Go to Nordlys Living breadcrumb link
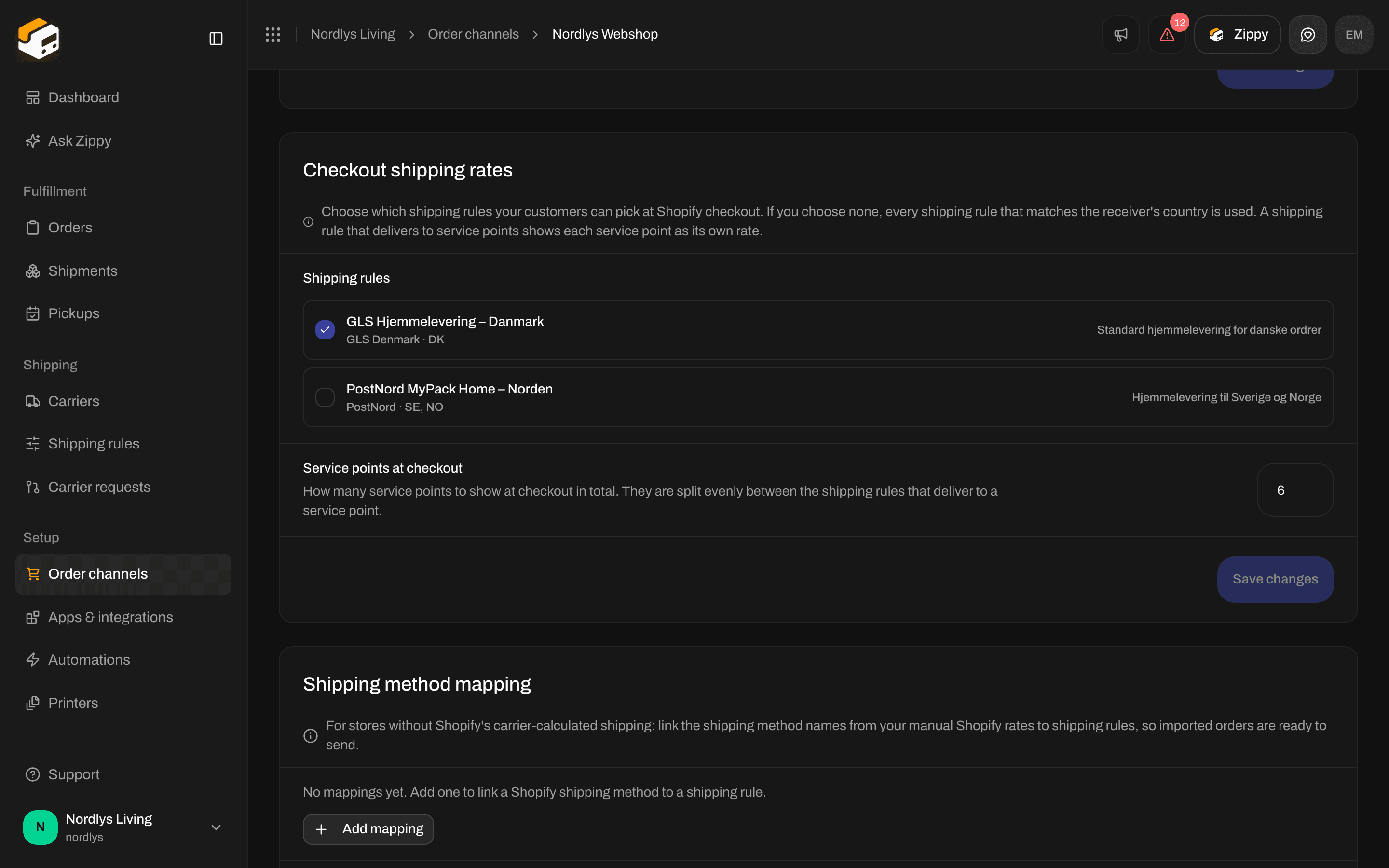Viewport: 1389px width, 868px height. (353, 34)
